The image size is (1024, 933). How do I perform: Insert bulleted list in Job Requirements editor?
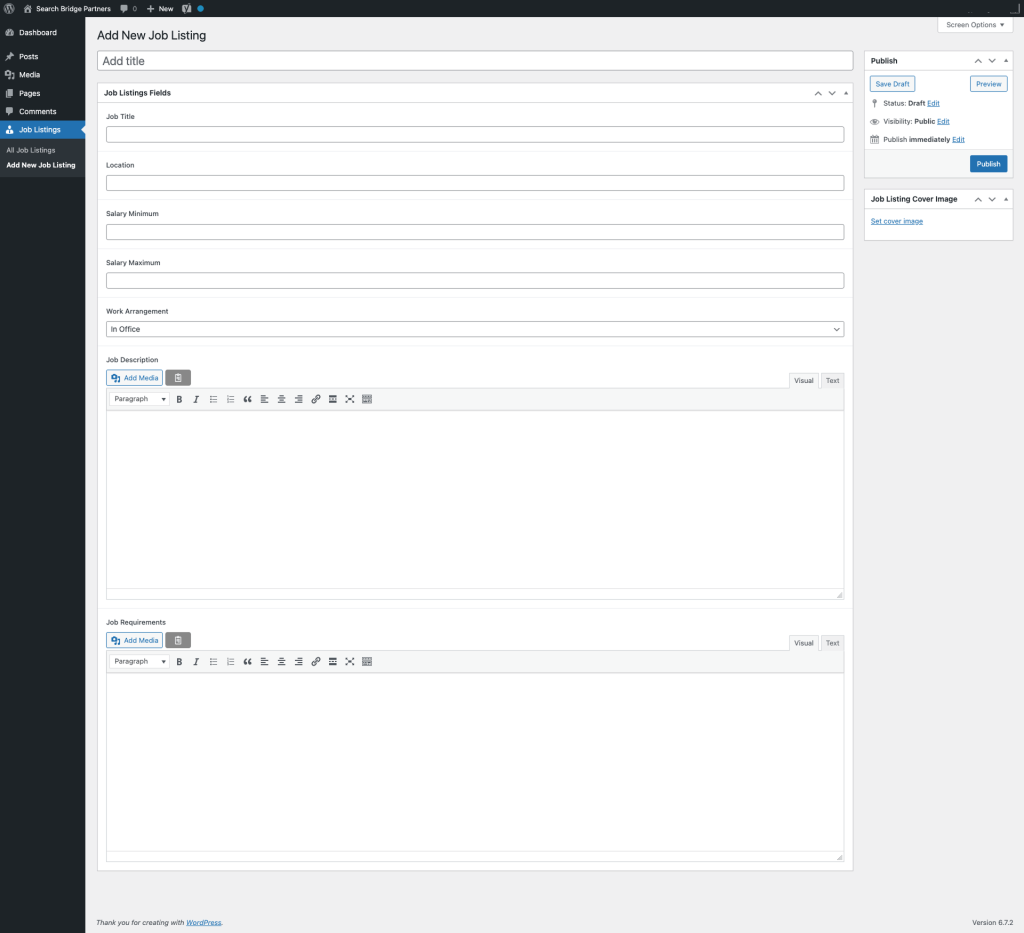click(x=213, y=661)
